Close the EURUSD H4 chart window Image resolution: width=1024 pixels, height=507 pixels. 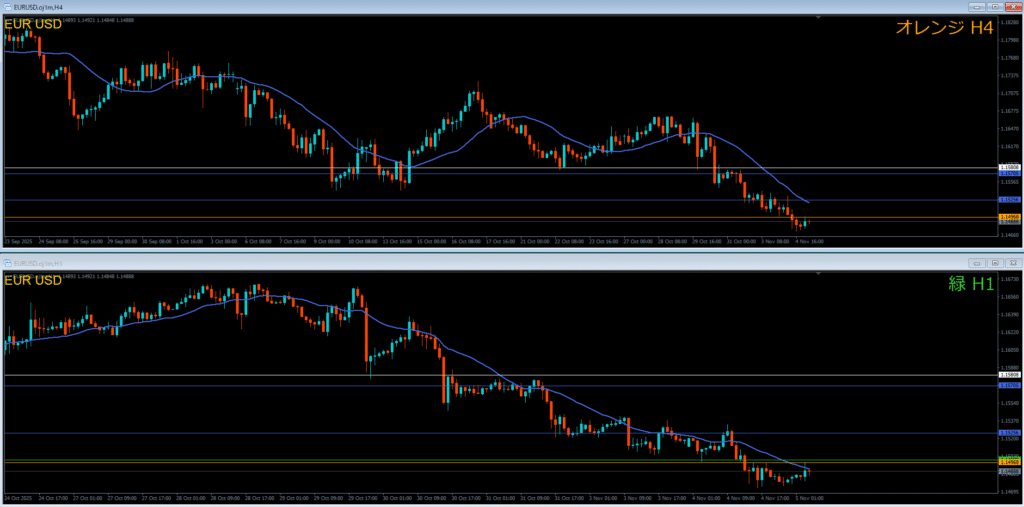(x=1012, y=6)
